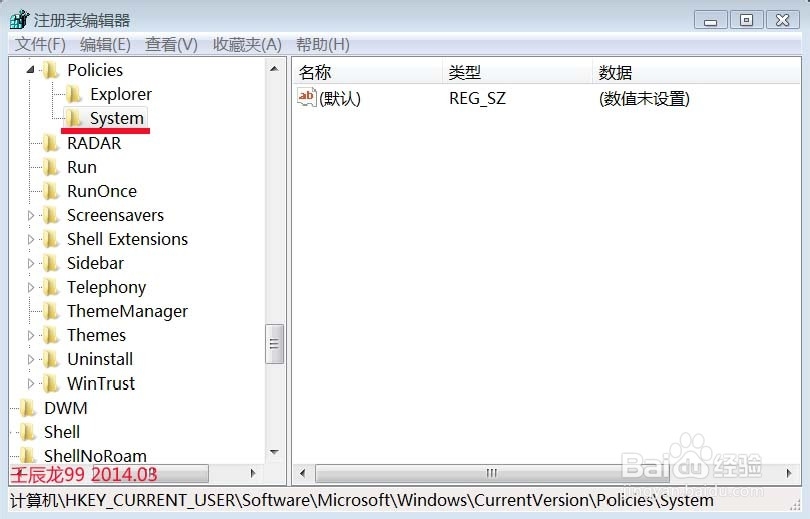810x519 pixels.
Task: Click the value pane scroll left arrow
Action: click(x=303, y=473)
